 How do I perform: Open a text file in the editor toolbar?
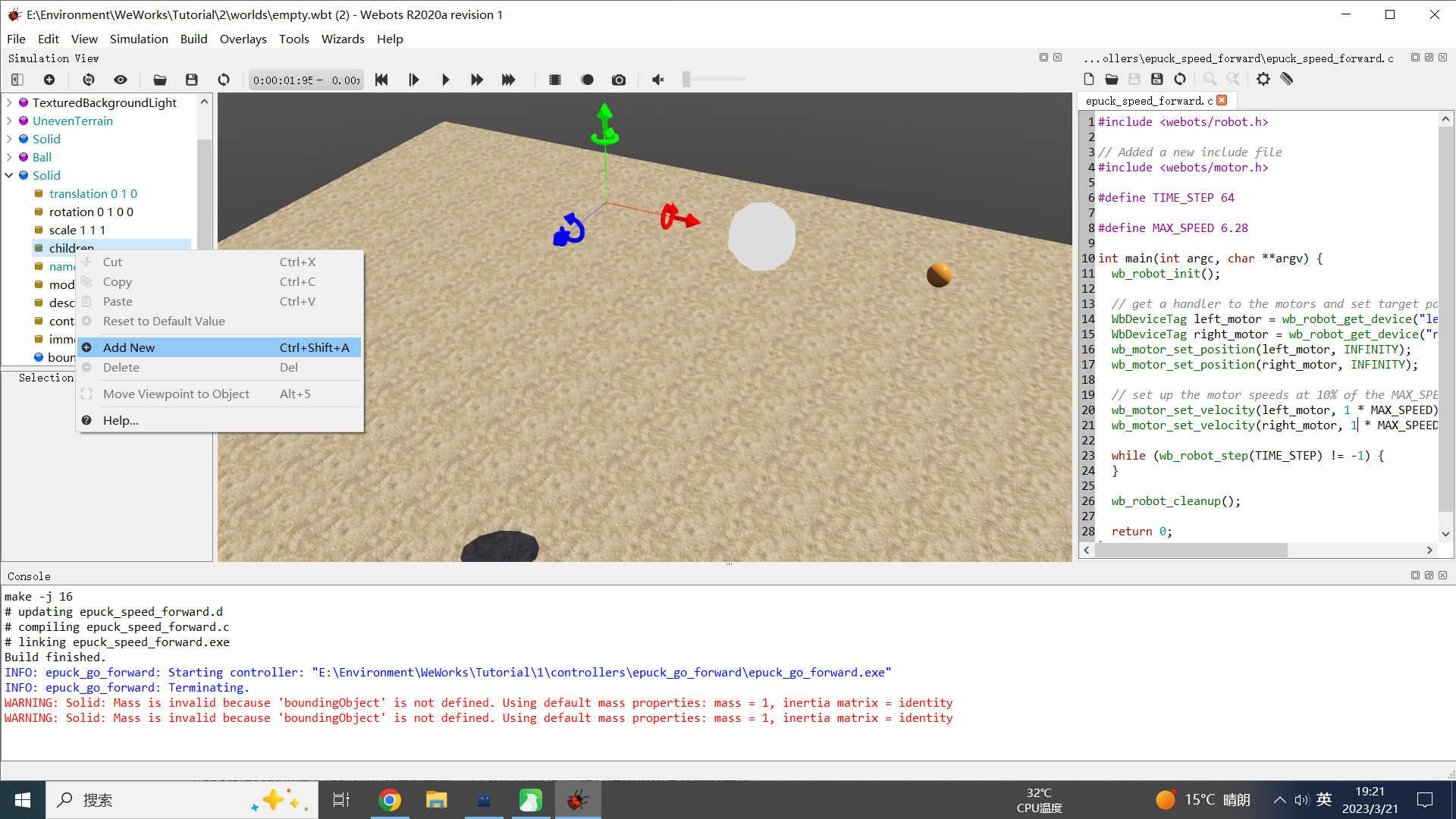[1112, 79]
